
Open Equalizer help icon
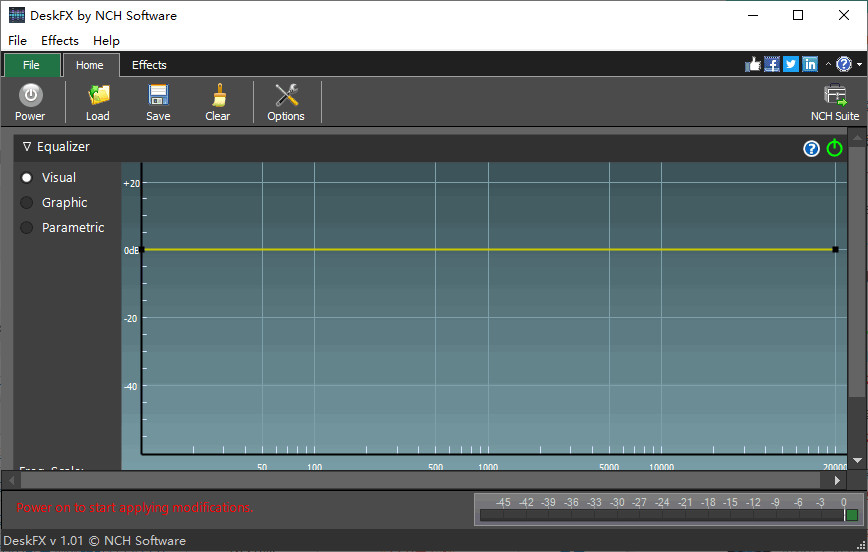[x=811, y=148]
